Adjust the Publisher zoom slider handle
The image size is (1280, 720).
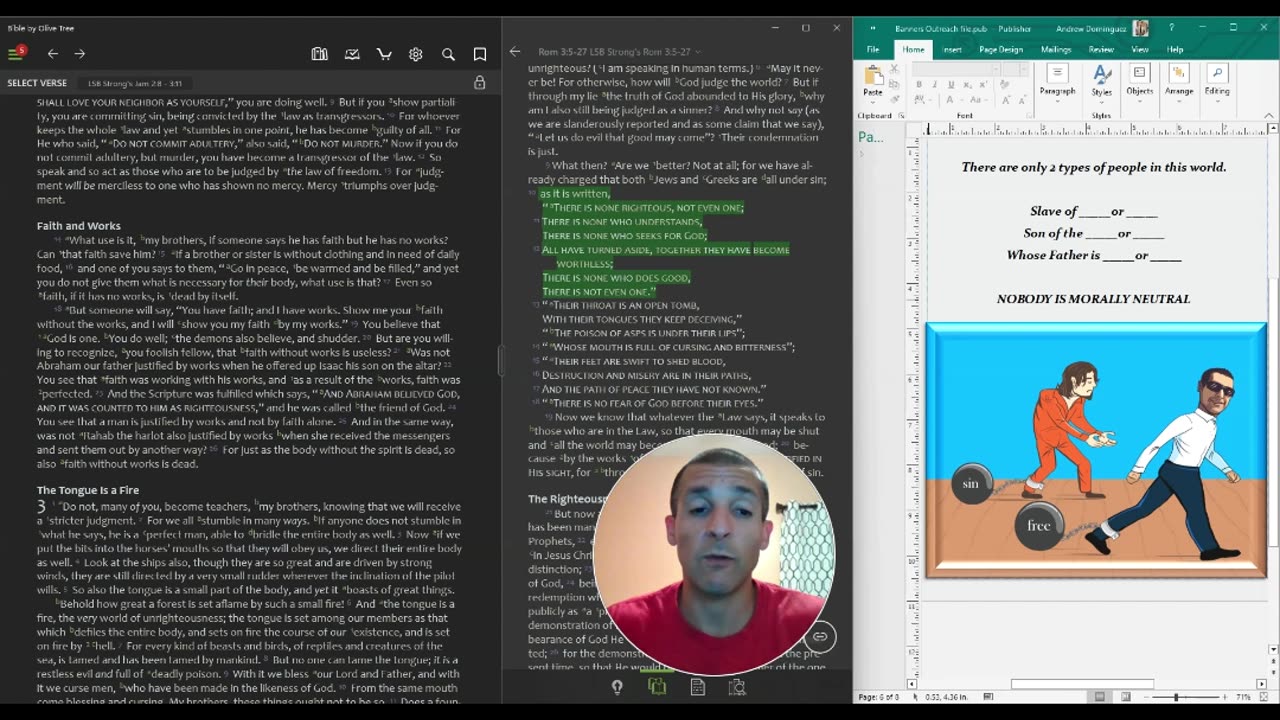1176,697
